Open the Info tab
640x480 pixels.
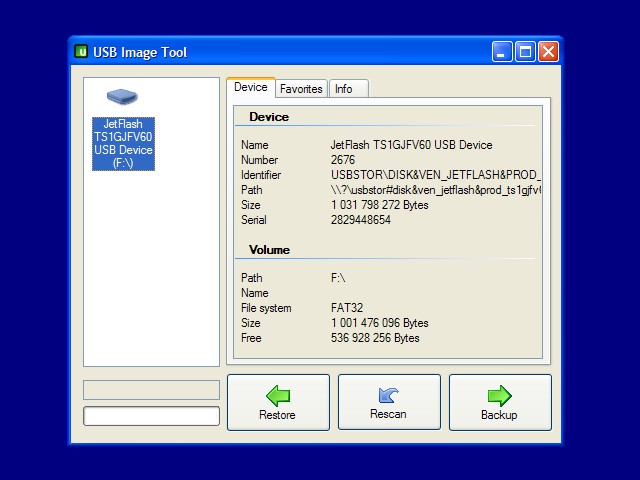(x=348, y=89)
